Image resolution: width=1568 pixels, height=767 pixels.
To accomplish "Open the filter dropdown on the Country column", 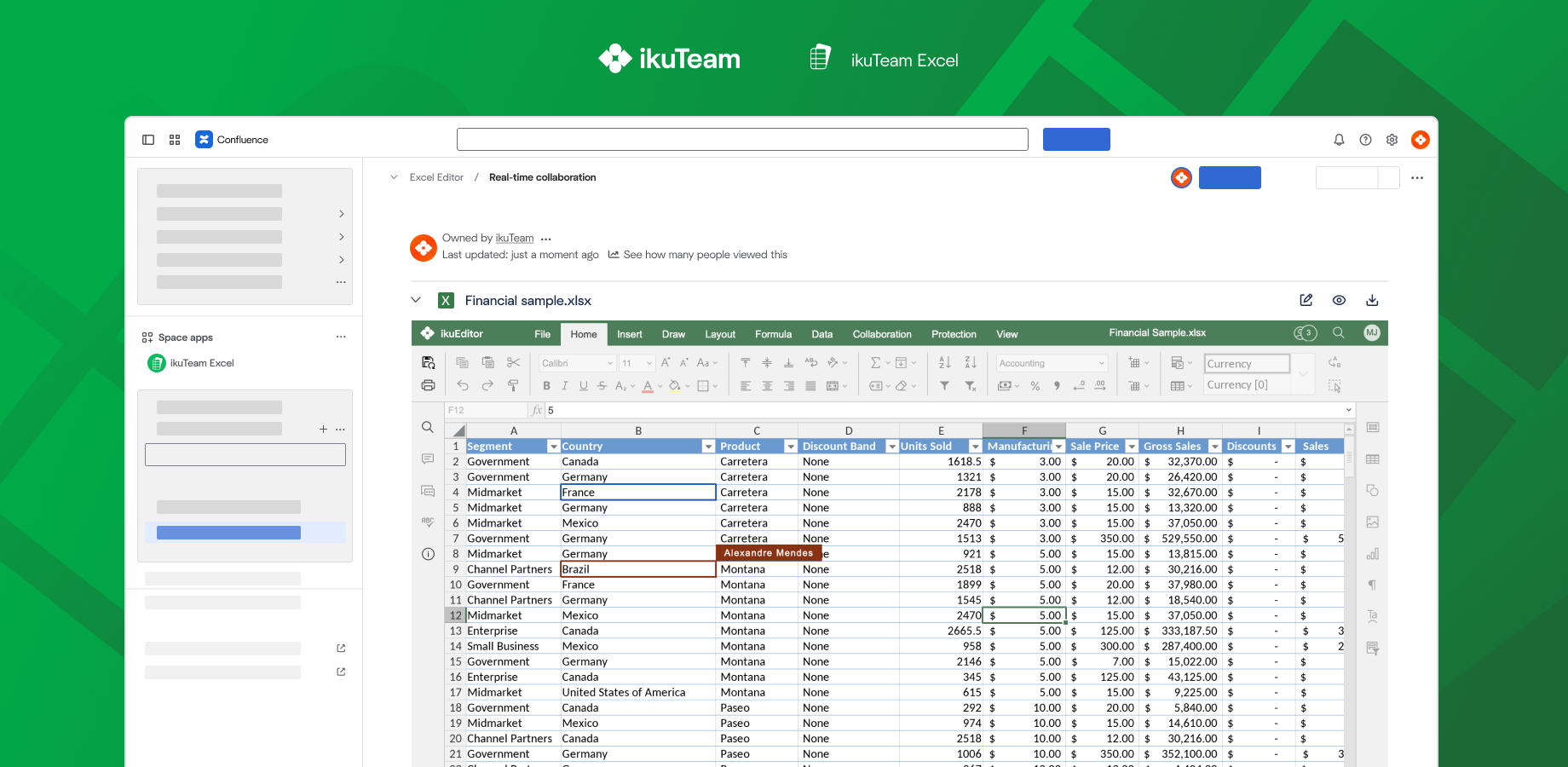I will coord(708,446).
